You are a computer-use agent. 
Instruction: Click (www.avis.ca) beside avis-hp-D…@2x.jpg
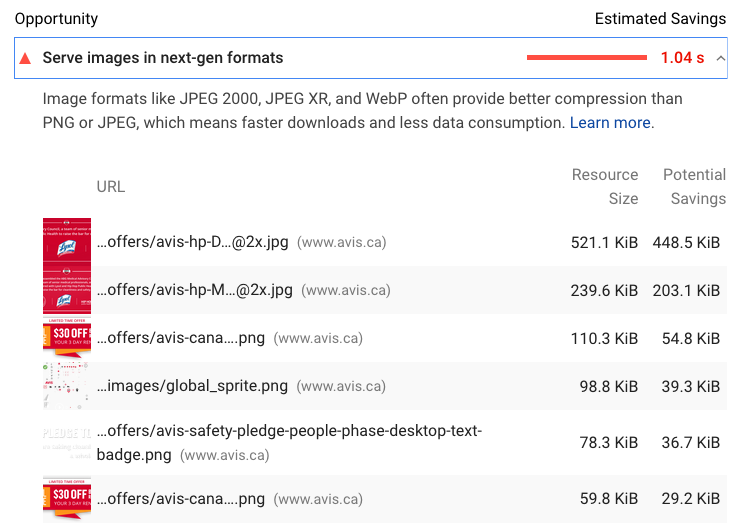[x=342, y=243]
